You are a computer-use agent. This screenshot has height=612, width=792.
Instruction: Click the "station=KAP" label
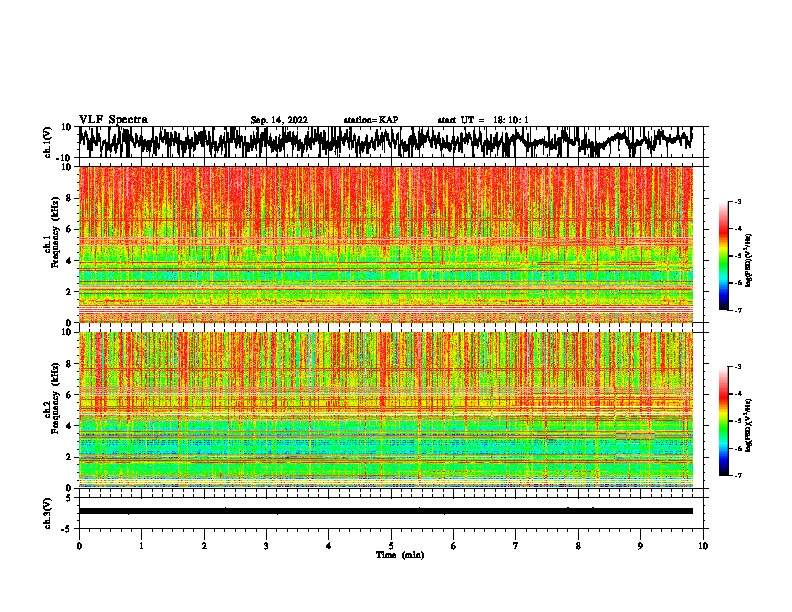371,120
